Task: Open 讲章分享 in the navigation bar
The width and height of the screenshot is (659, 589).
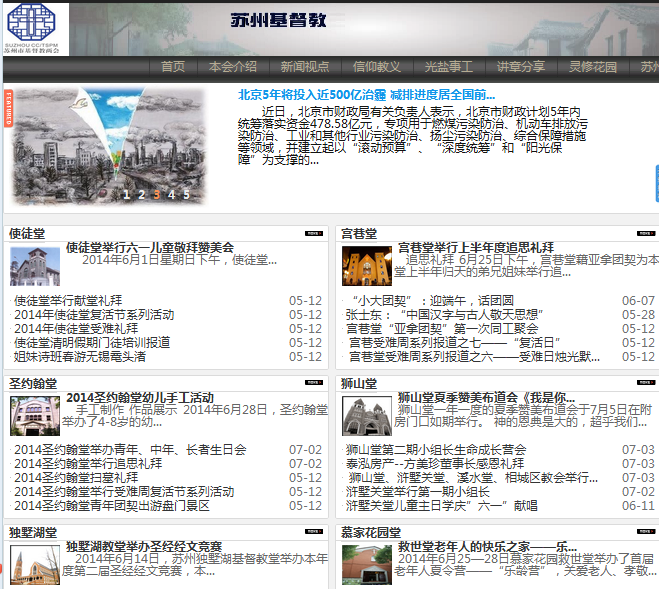Action: (521, 67)
